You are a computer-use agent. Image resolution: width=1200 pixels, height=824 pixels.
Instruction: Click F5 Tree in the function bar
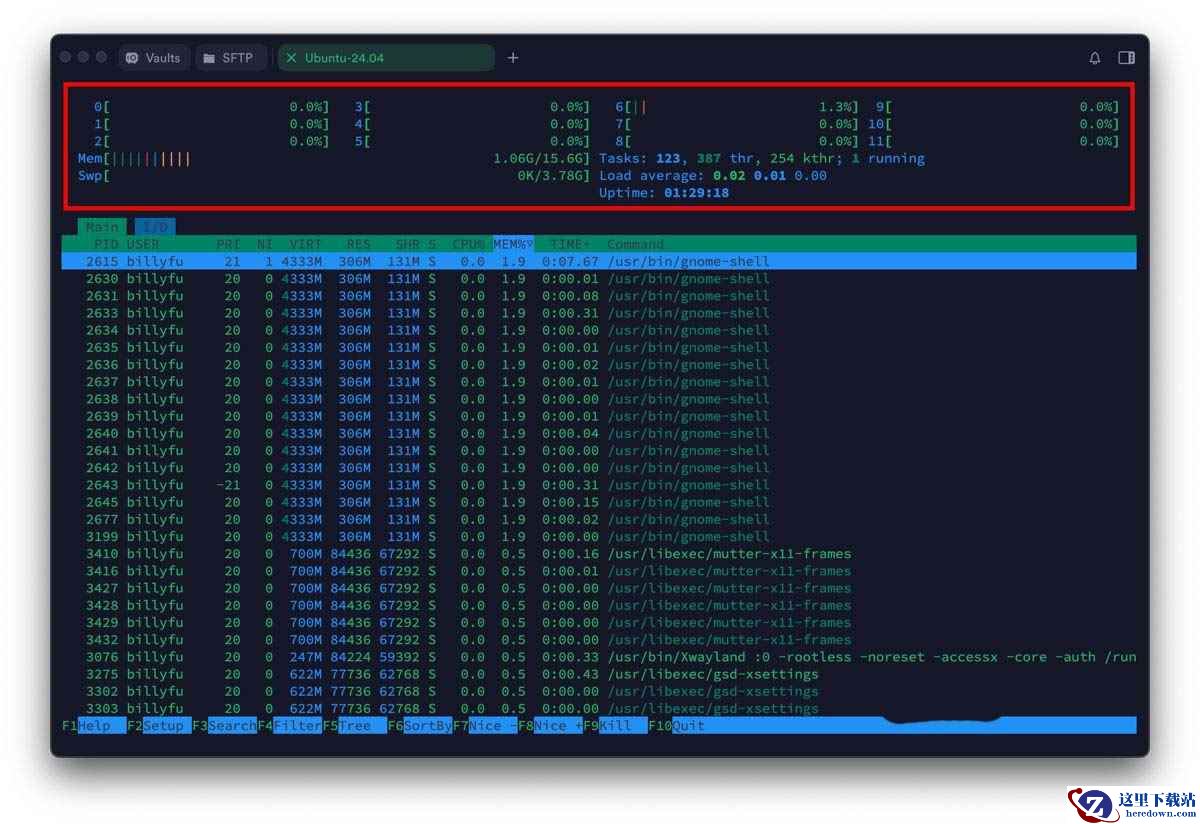tap(354, 726)
